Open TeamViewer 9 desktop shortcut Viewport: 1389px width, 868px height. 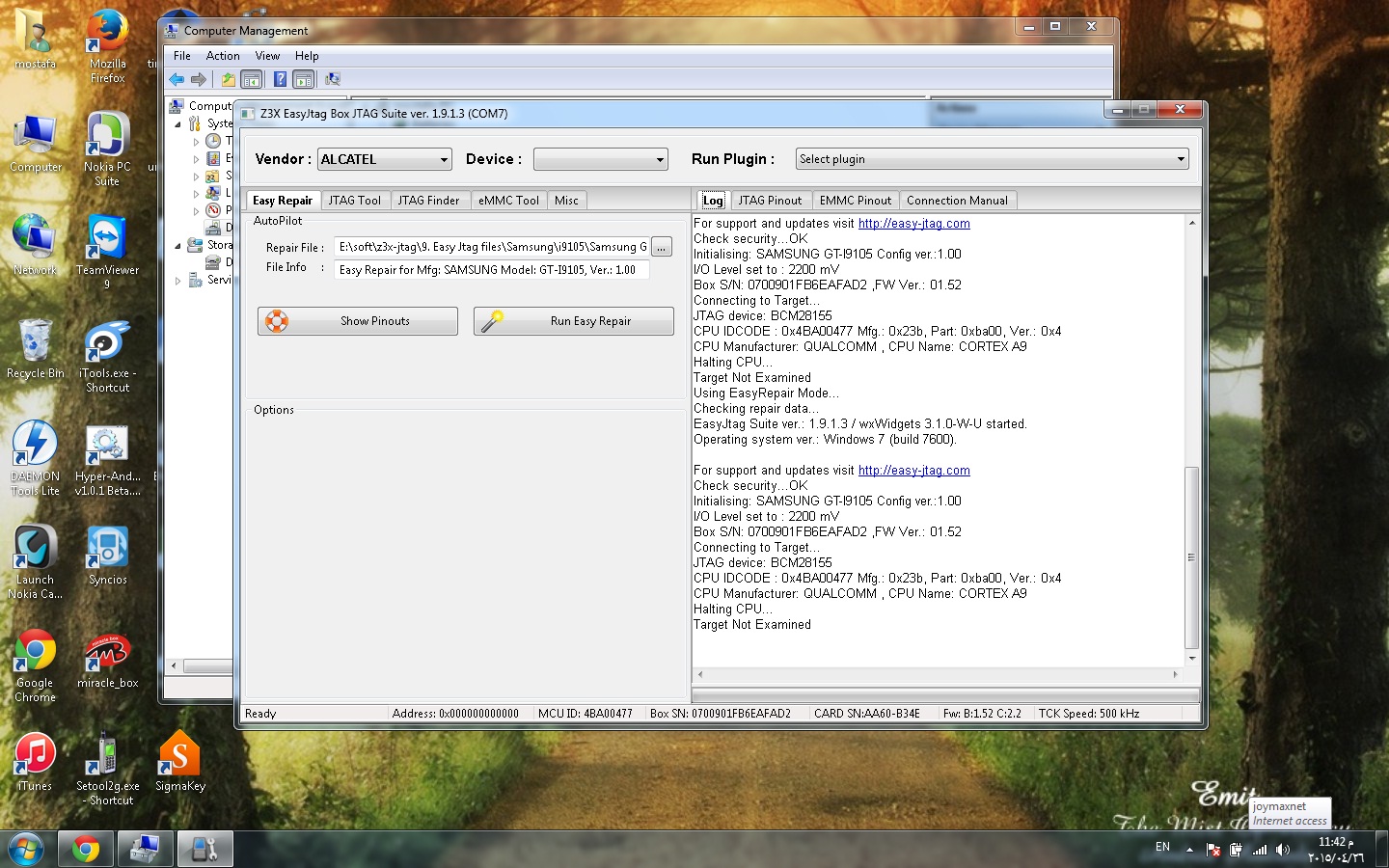pos(107,252)
